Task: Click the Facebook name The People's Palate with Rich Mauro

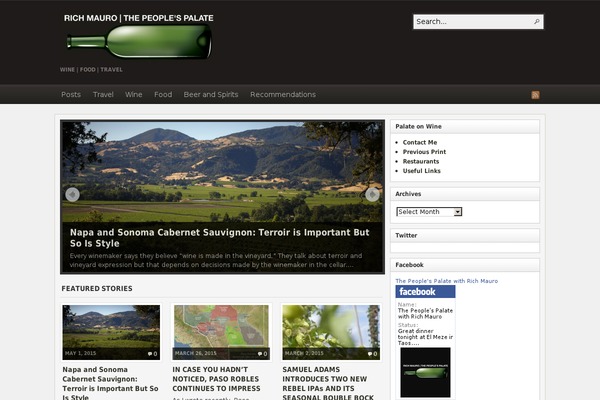Action: pos(425,313)
